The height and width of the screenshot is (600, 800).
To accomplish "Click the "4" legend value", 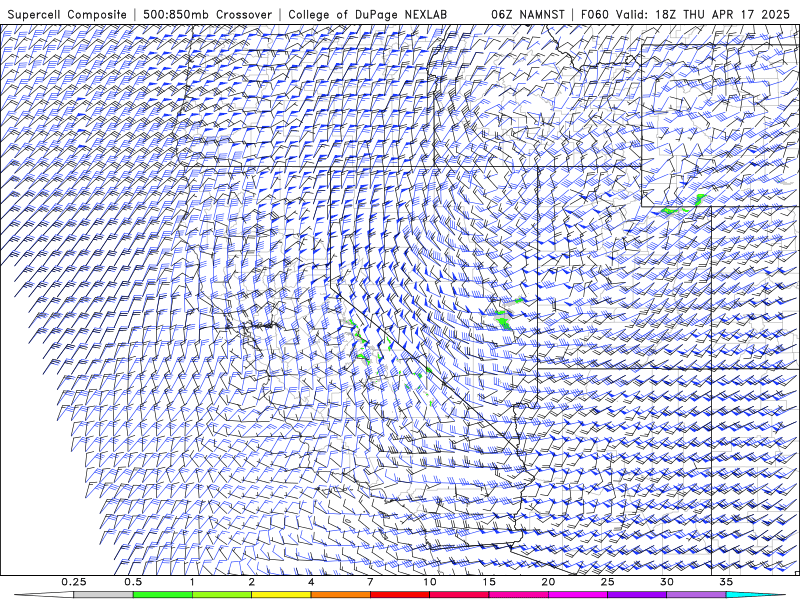I will click(311, 582).
